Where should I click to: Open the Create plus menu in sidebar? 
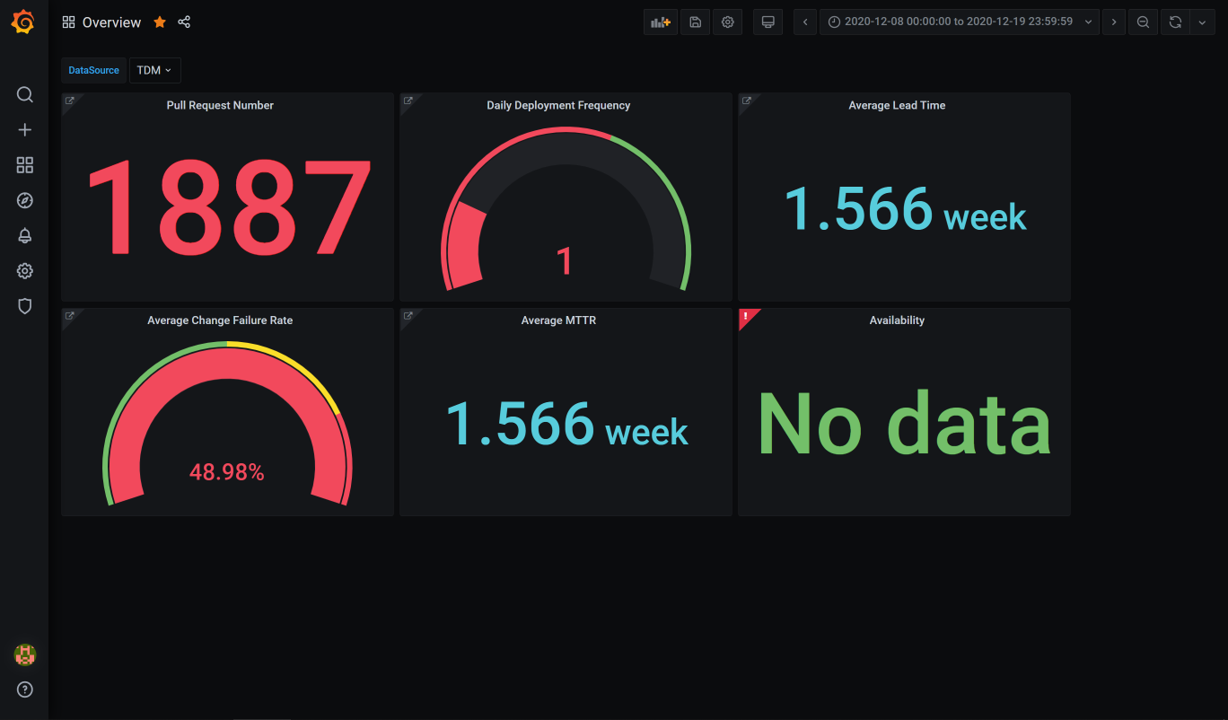point(25,130)
